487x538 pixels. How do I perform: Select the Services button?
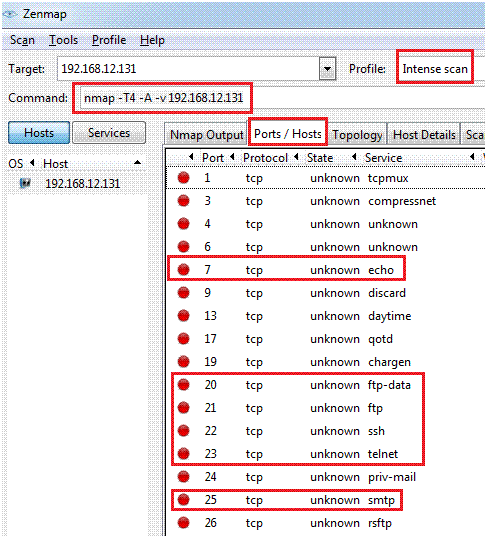pos(109,132)
